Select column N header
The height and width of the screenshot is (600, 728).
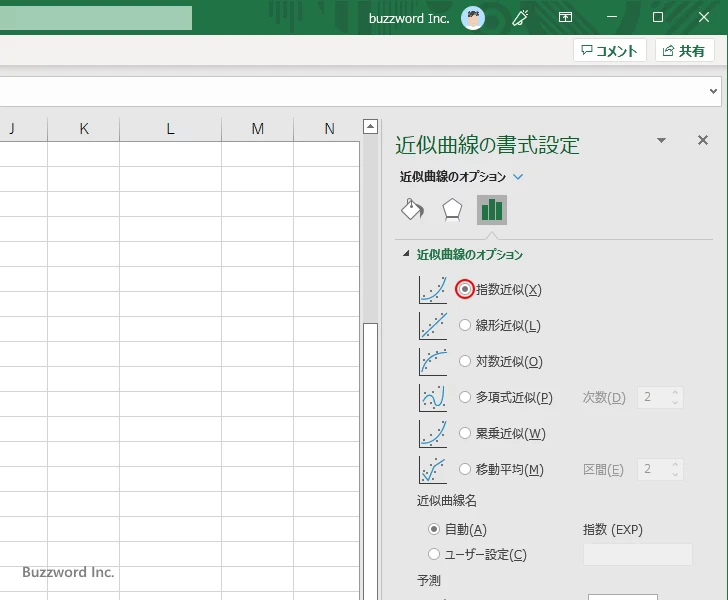point(329,129)
